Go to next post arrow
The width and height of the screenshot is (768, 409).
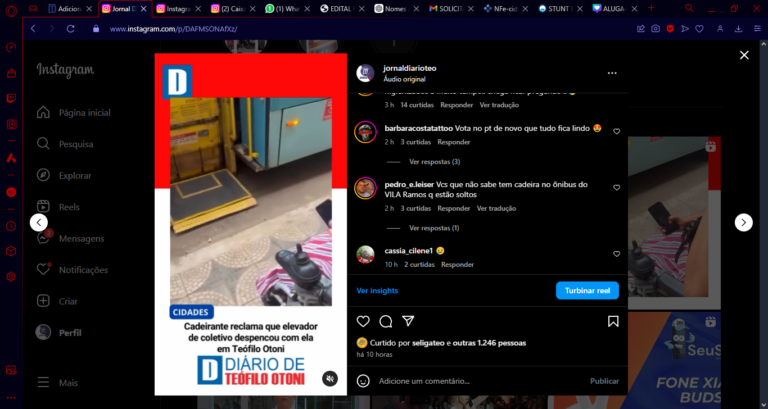click(744, 222)
